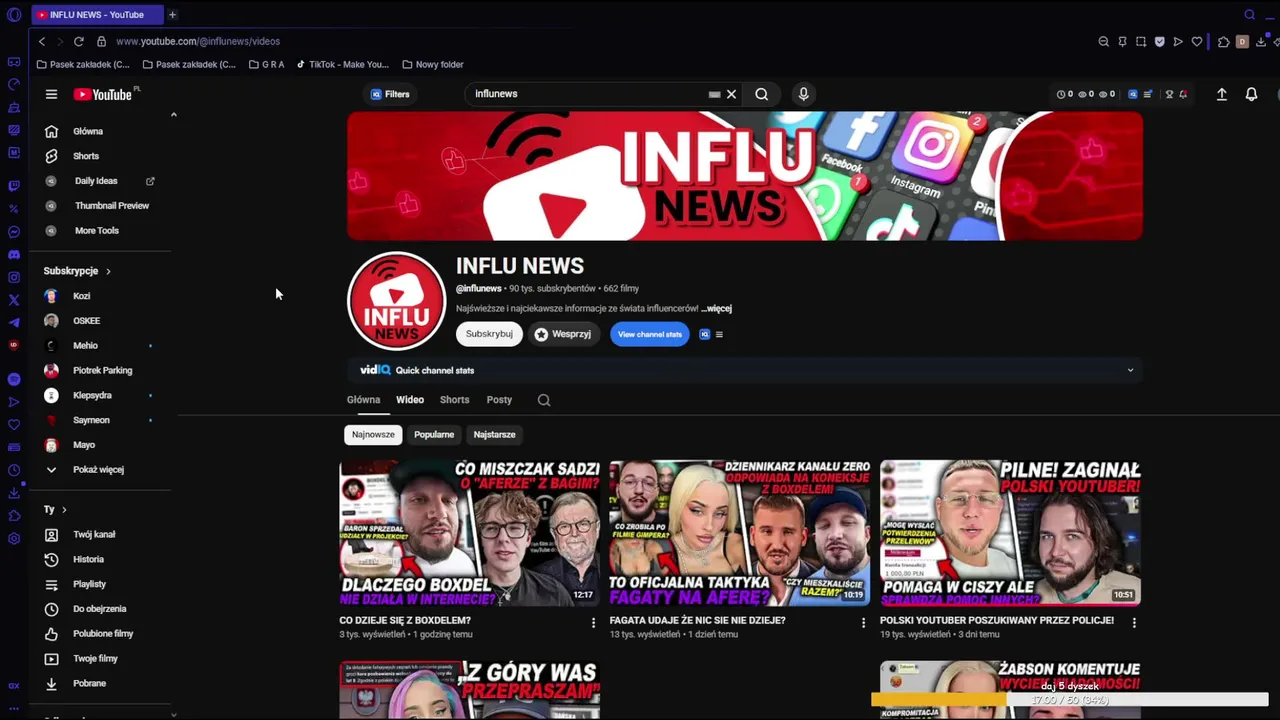Open a new browser tab with the plus button
Viewport: 1280px width, 720px height.
click(x=172, y=14)
